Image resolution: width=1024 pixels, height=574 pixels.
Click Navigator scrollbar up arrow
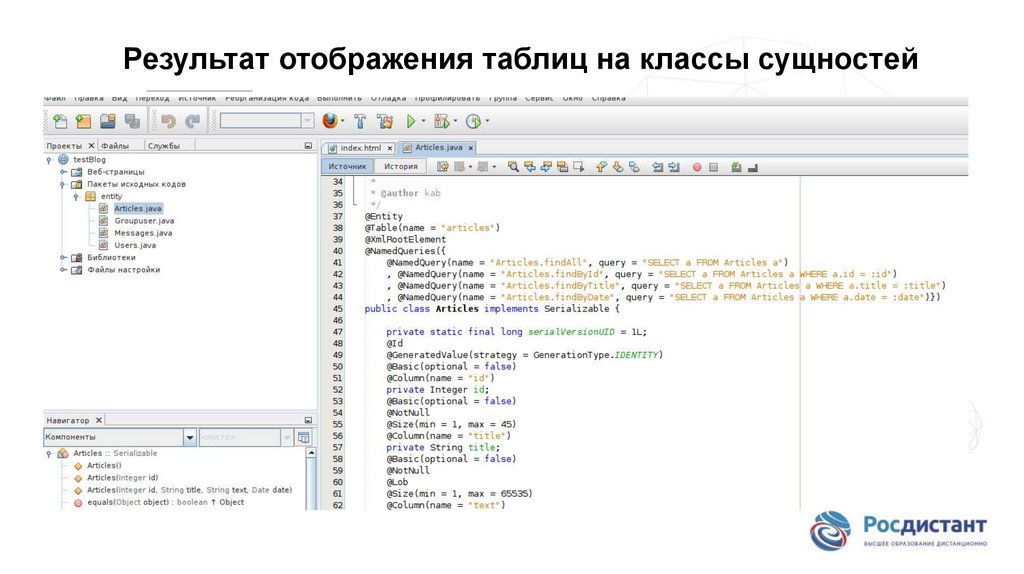click(312, 453)
